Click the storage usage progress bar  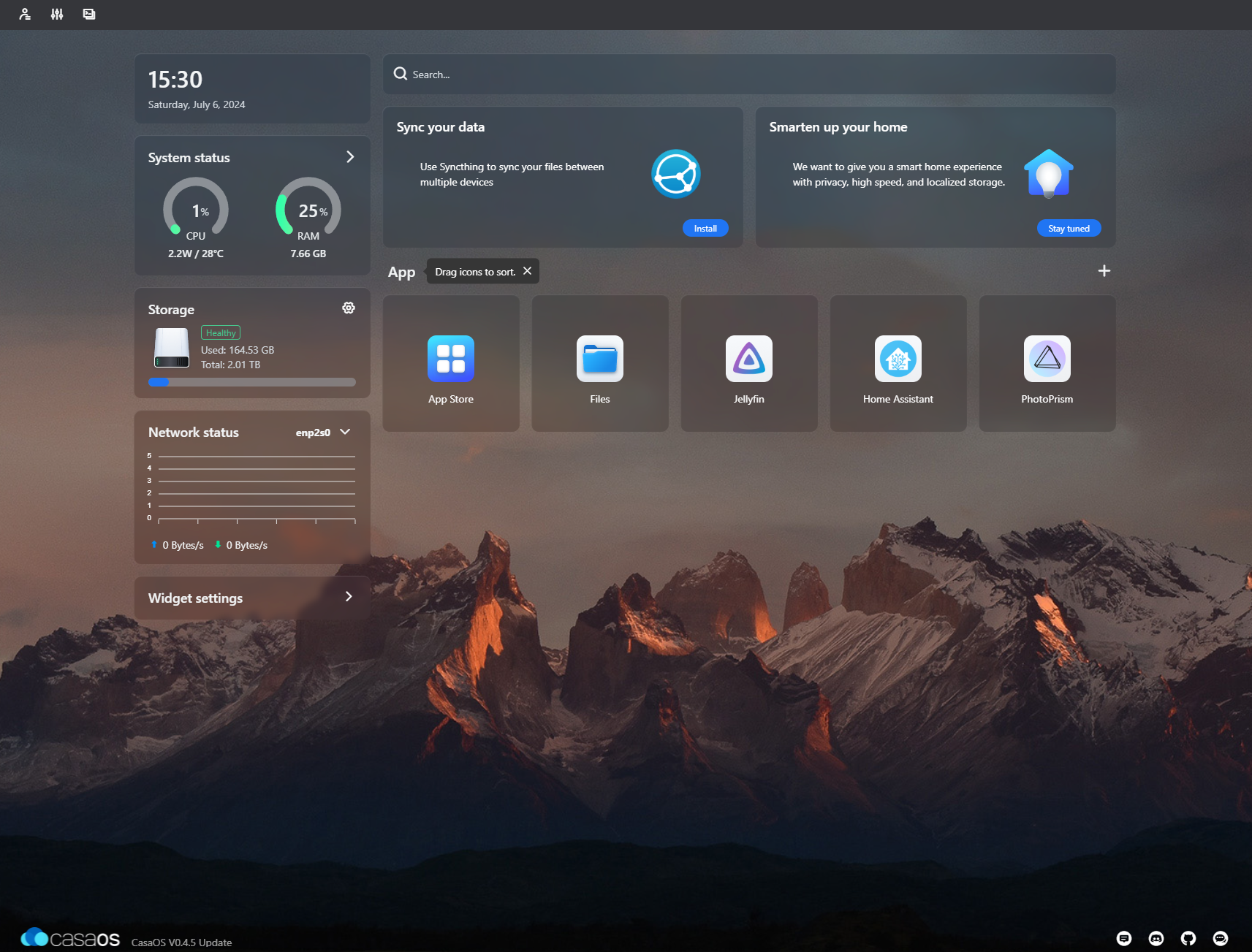252,381
